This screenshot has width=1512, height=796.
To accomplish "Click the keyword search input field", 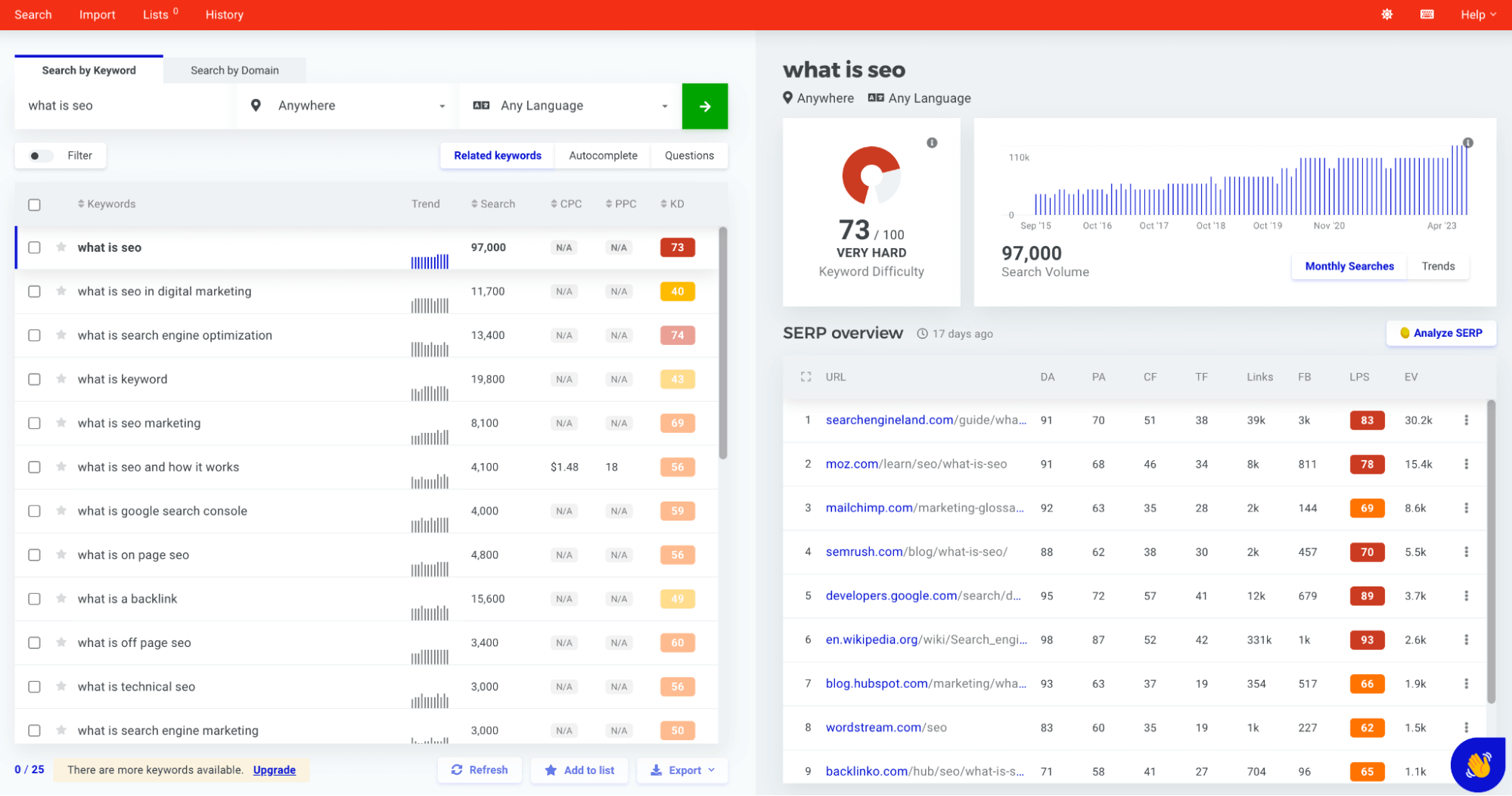I will pos(125,106).
